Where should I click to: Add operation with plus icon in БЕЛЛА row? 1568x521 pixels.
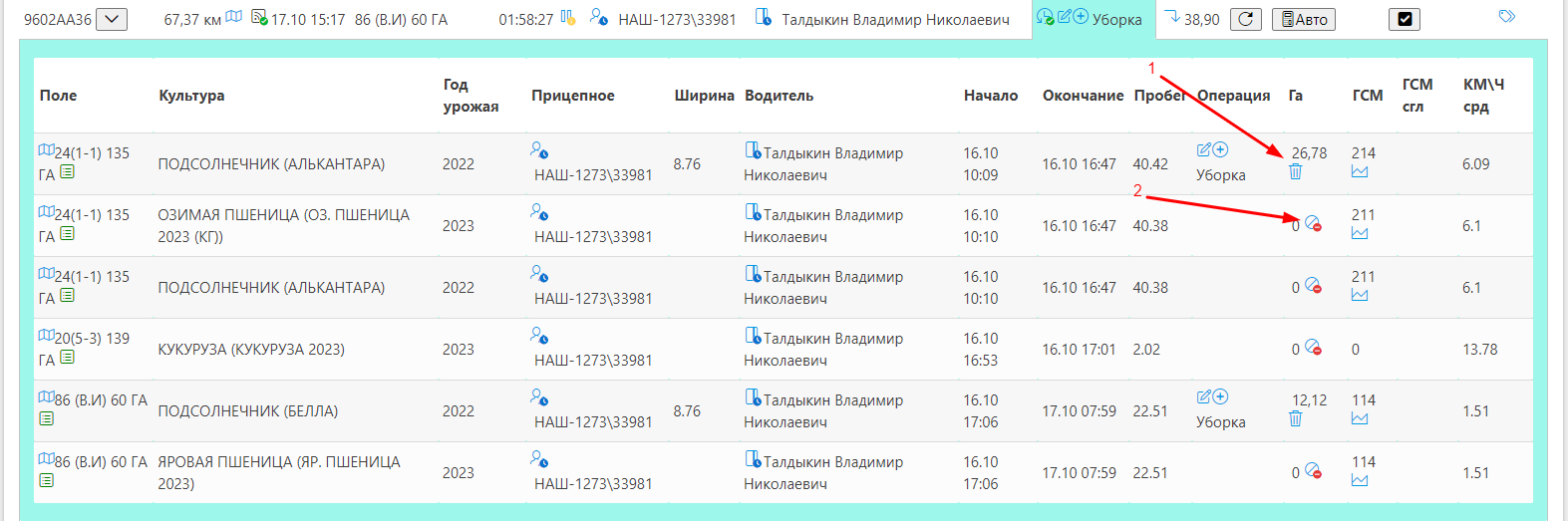(1220, 397)
